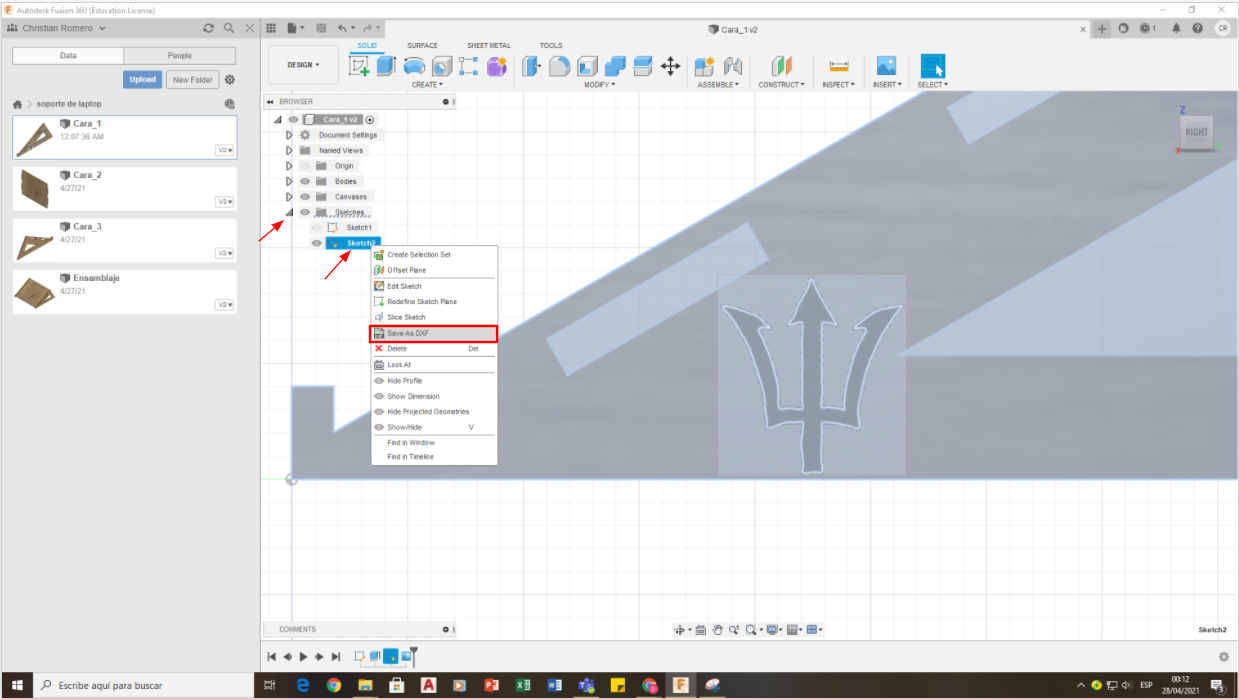1239x699 pixels.
Task: Click the Upload button
Action: [x=143, y=80]
